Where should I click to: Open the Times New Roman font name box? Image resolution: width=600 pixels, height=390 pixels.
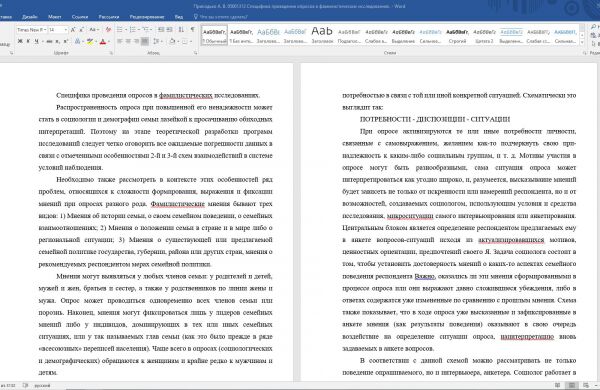[x=32, y=29]
